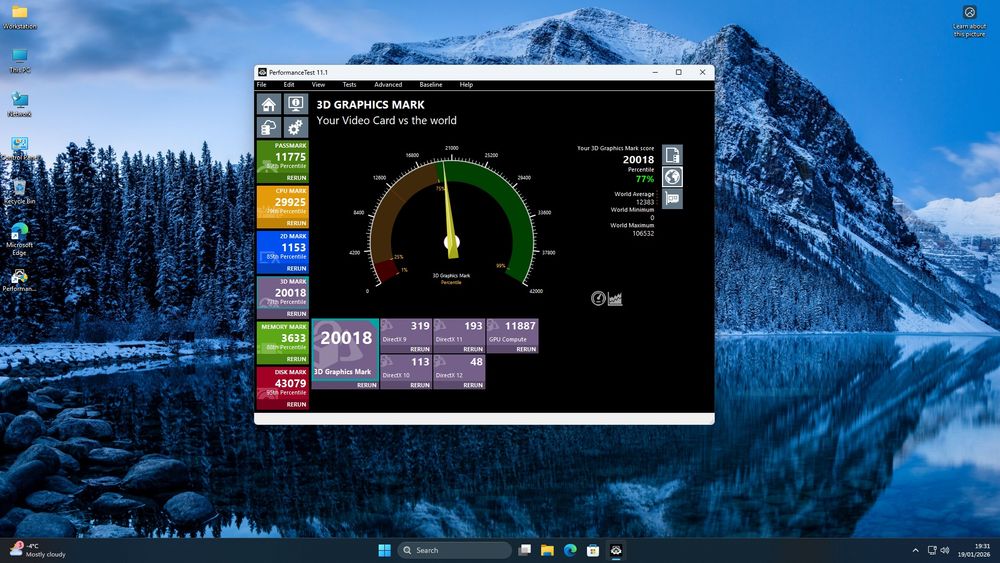Open the Home screen icon
1000x563 pixels.
click(268, 104)
